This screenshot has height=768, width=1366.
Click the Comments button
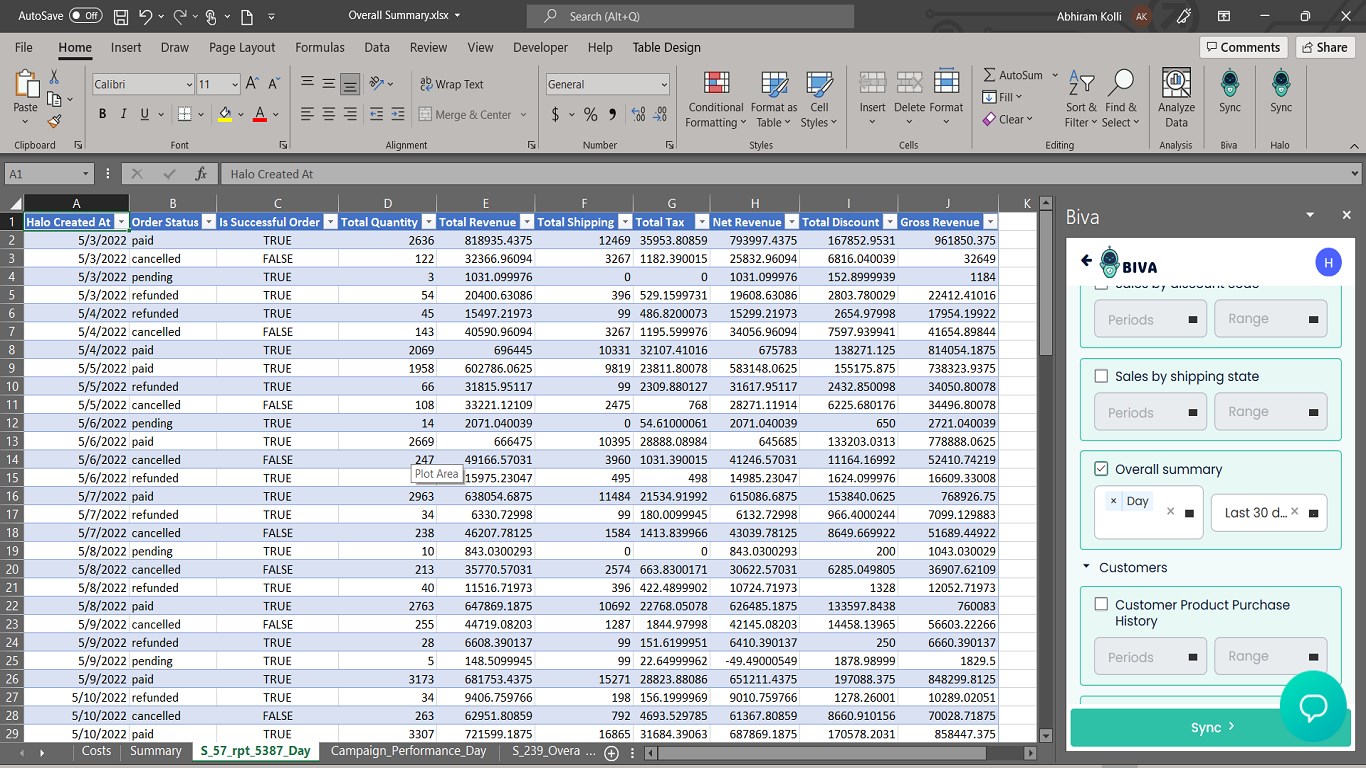pos(1242,47)
